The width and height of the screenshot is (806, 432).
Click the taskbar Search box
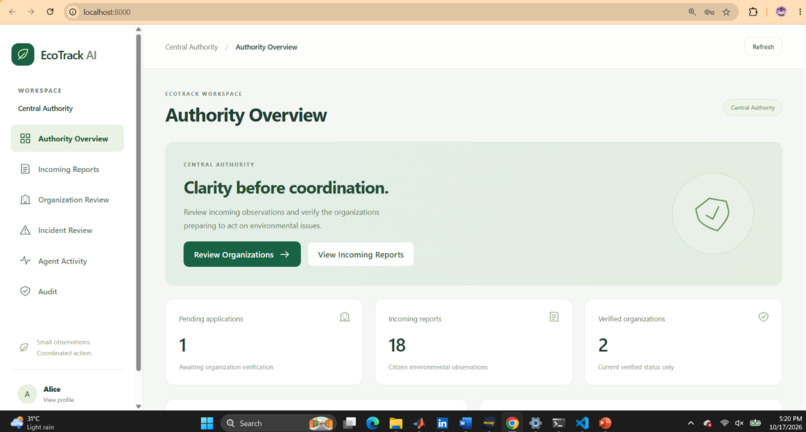tap(278, 423)
